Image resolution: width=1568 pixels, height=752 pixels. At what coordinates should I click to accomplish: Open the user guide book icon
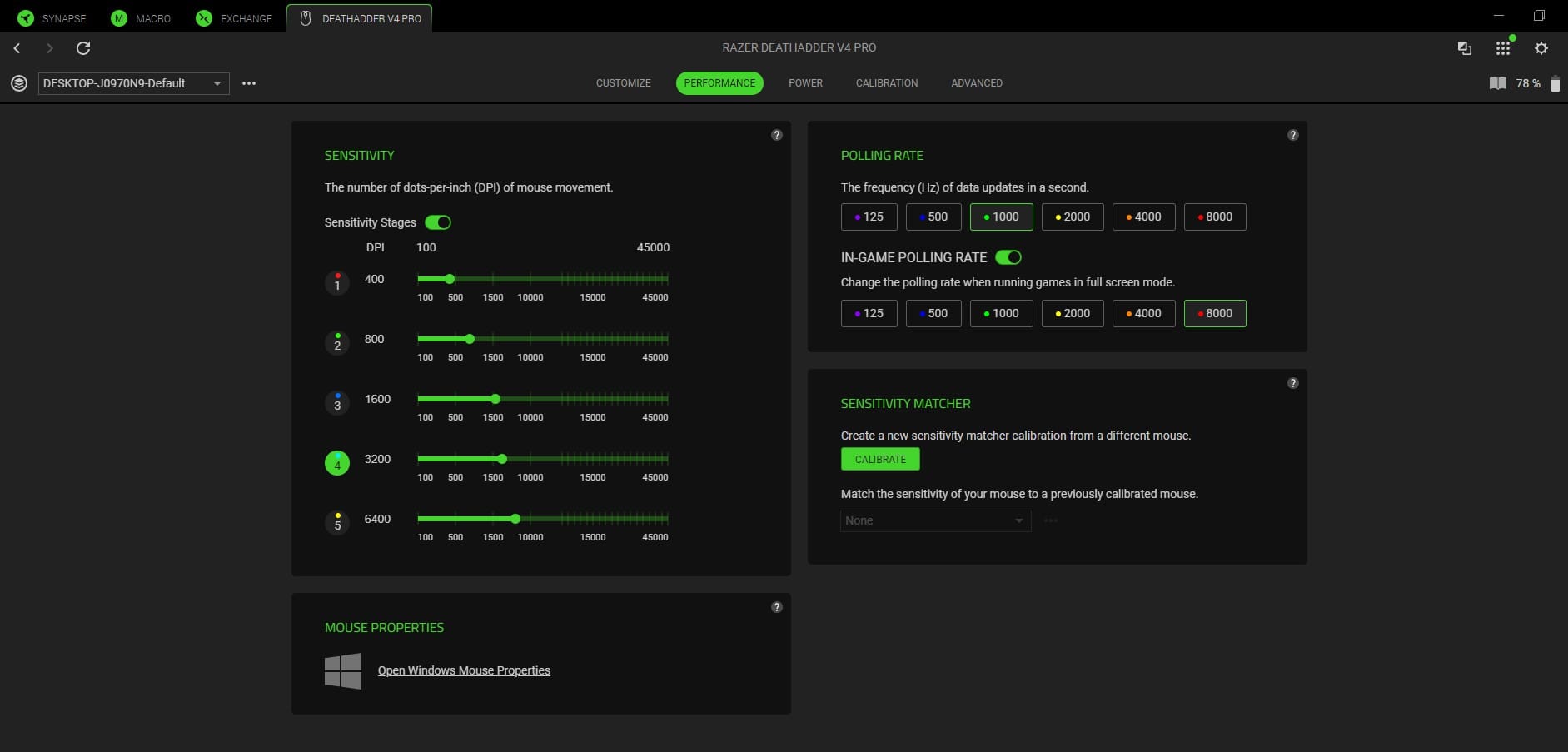(x=1498, y=83)
